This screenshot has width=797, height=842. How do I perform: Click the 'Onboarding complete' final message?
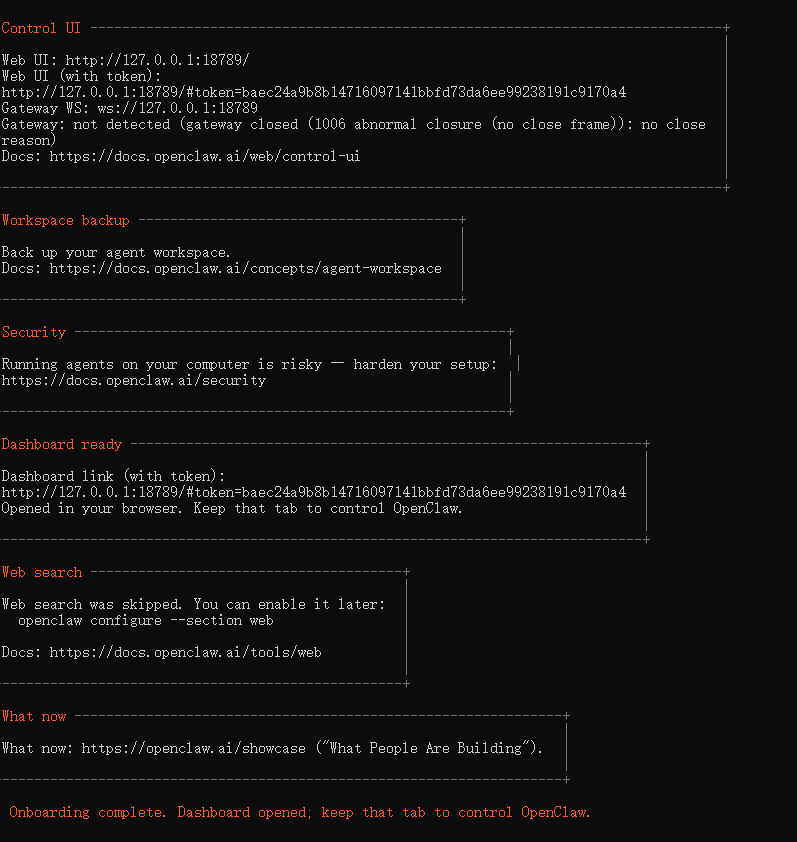tap(300, 812)
